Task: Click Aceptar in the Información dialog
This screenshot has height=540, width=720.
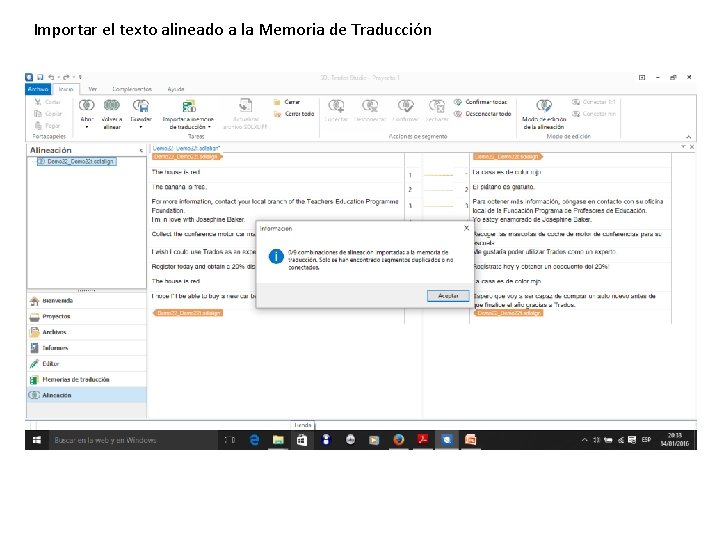Action: [448, 296]
